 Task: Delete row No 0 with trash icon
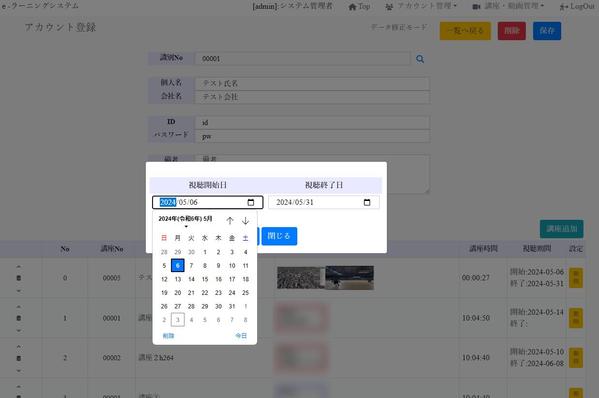(x=19, y=278)
